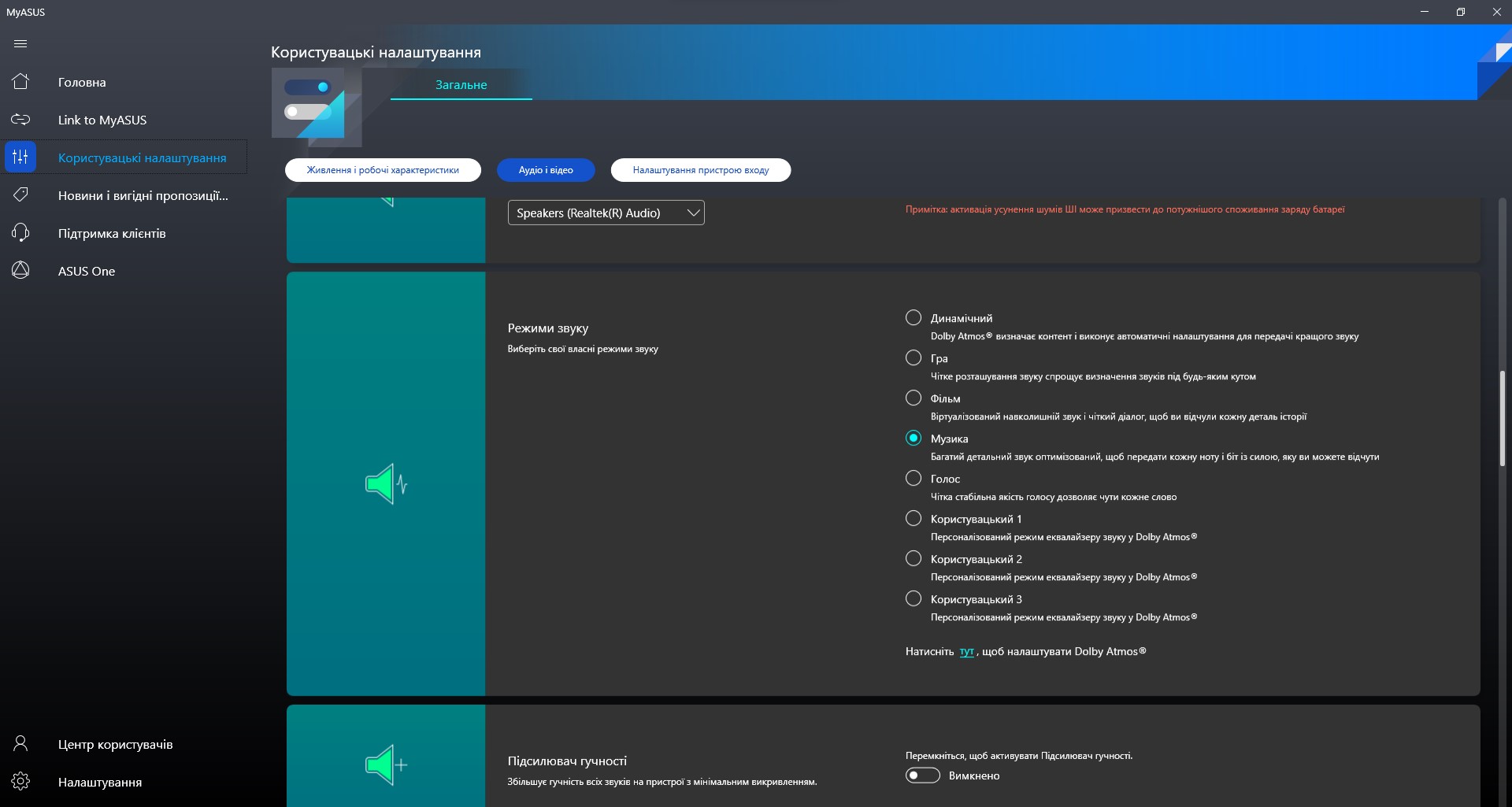Screen dimensions: 1512x807
Task: Switch to the Загальне tab
Action: pos(461,85)
